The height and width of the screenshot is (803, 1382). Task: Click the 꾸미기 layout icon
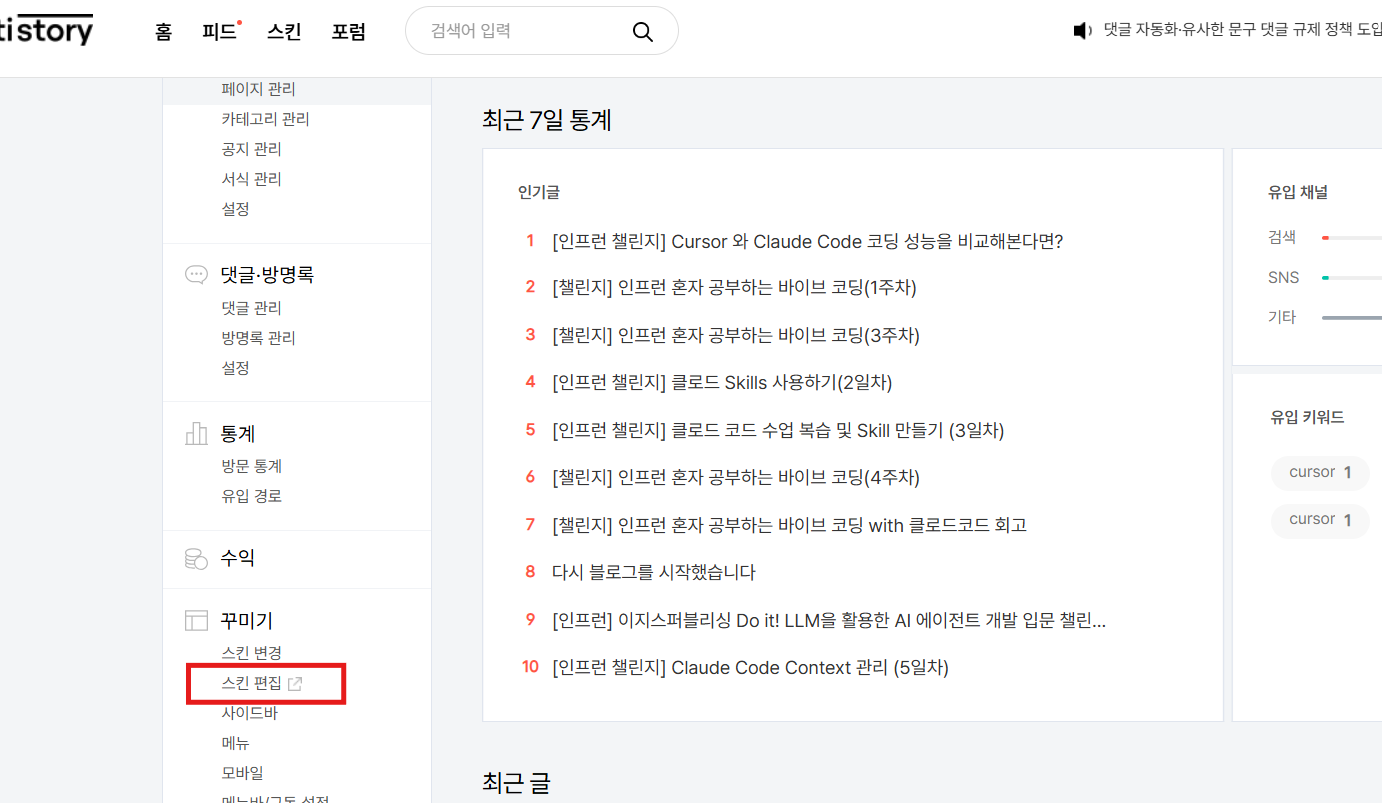point(197,621)
